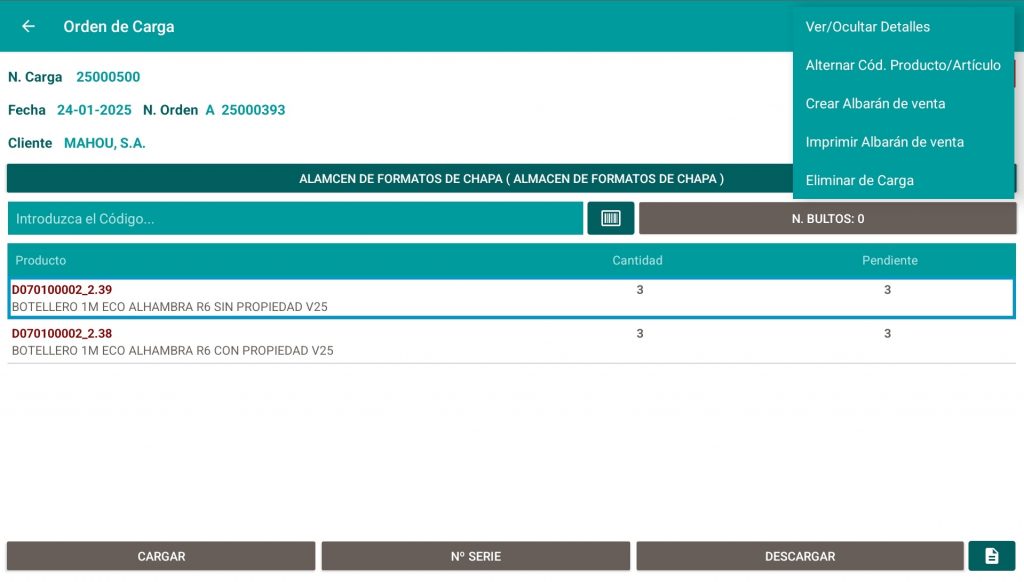
Task: Click the Producto column header
Action: pos(41,260)
